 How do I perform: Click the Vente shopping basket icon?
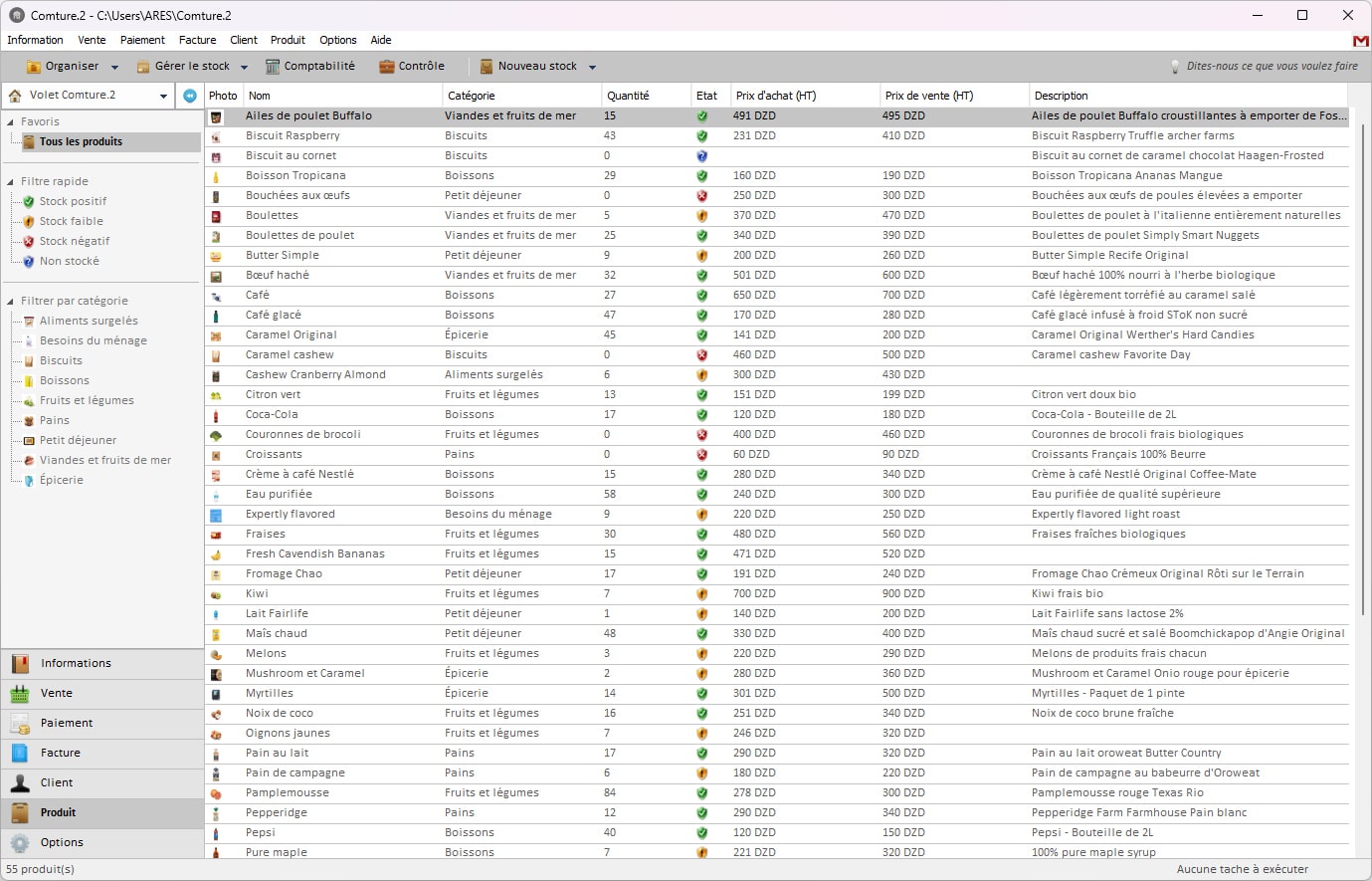(x=20, y=694)
